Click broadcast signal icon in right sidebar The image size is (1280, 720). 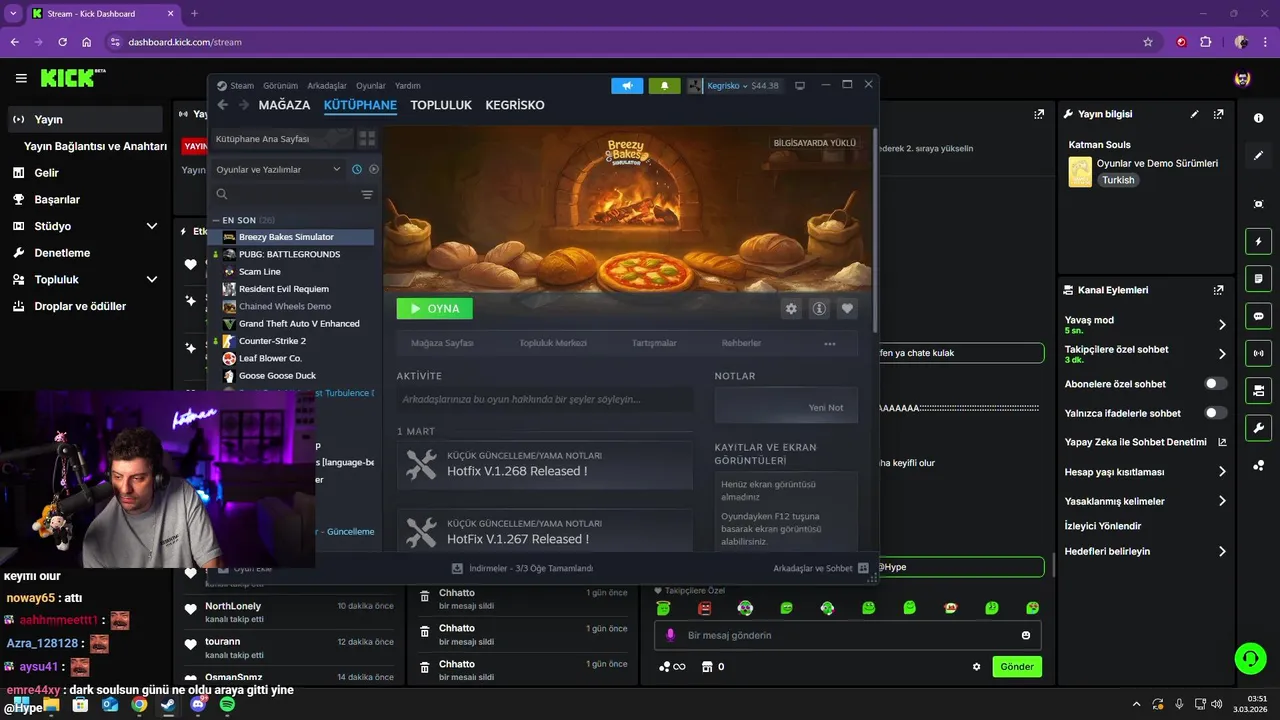(x=1258, y=353)
